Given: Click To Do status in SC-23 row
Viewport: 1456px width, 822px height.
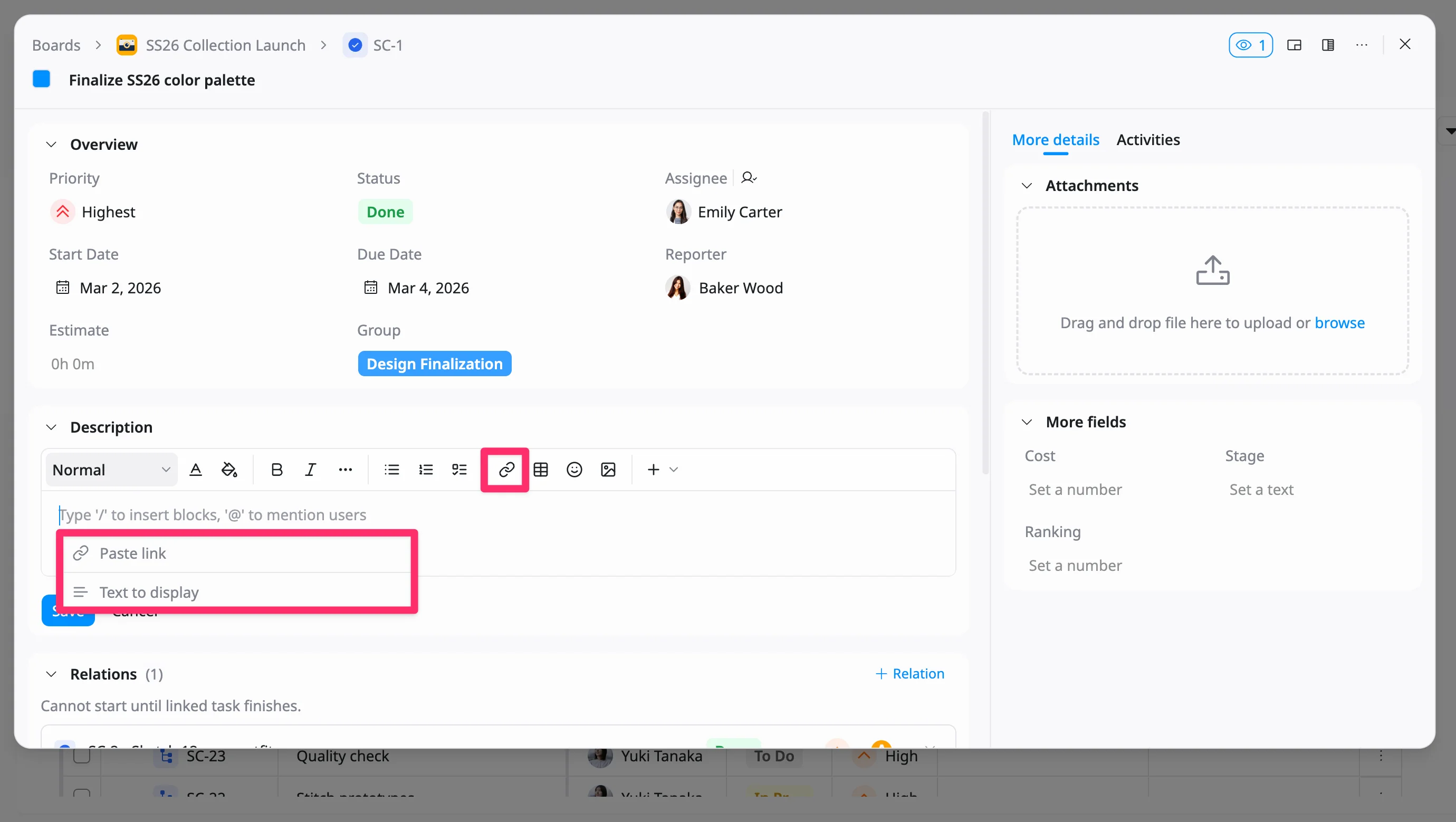Looking at the screenshot, I should coord(774,757).
